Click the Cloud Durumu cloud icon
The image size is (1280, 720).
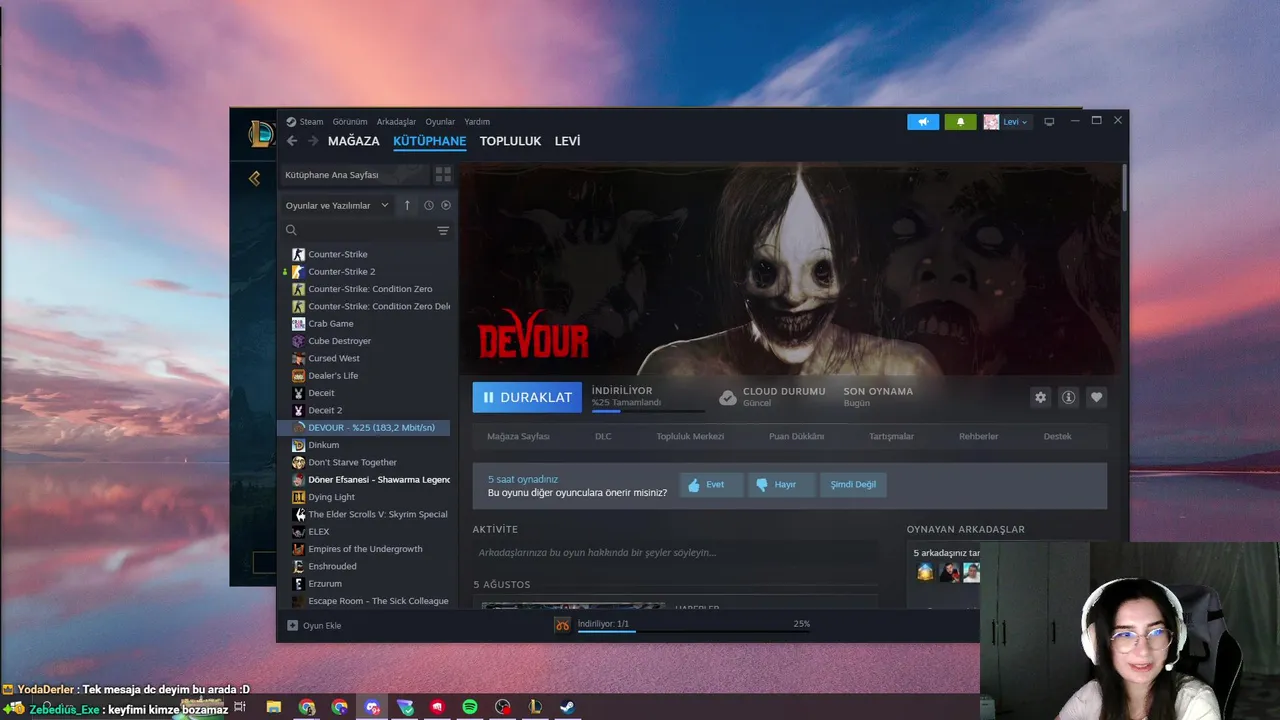[x=728, y=397]
